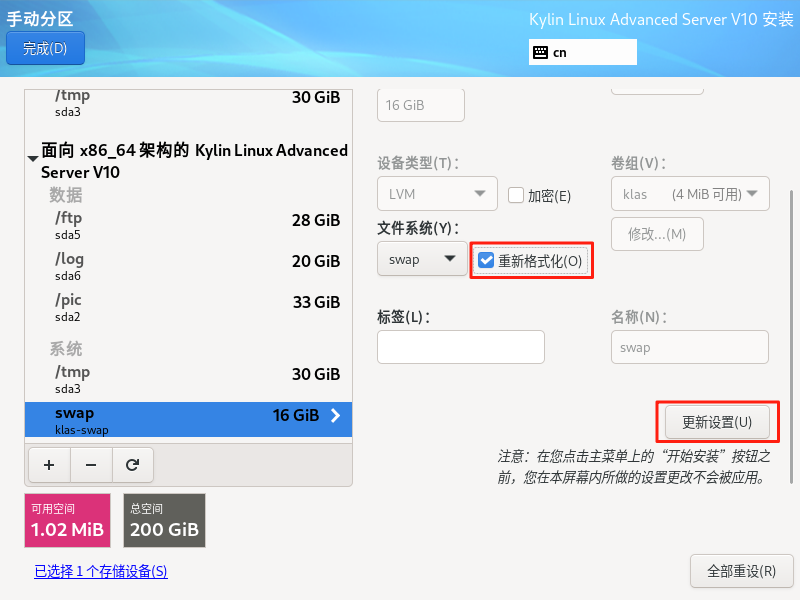Click the remove mount point minus icon
800x600 pixels.
pos(91,465)
